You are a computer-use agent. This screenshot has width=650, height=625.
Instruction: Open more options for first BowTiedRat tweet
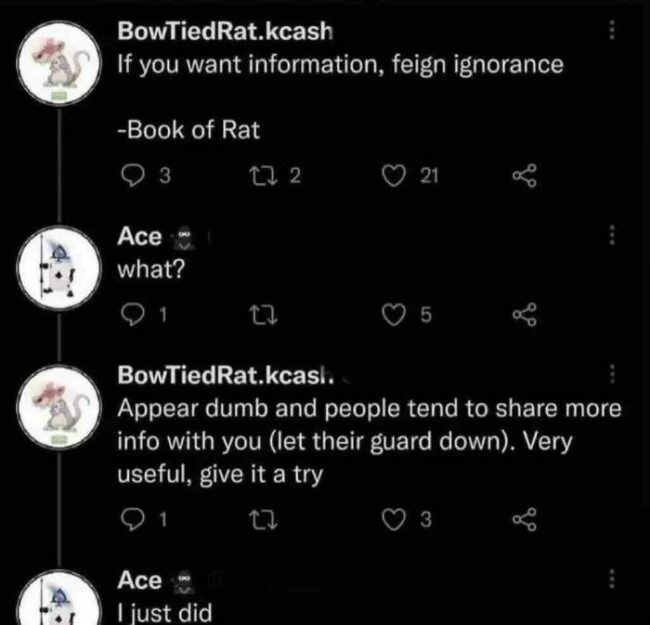(x=612, y=32)
